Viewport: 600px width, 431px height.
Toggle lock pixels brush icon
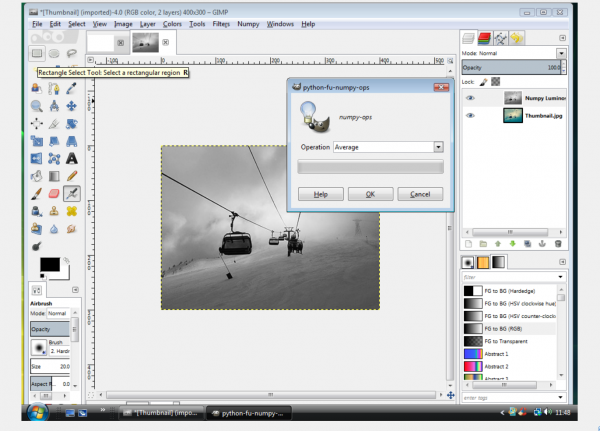484,82
